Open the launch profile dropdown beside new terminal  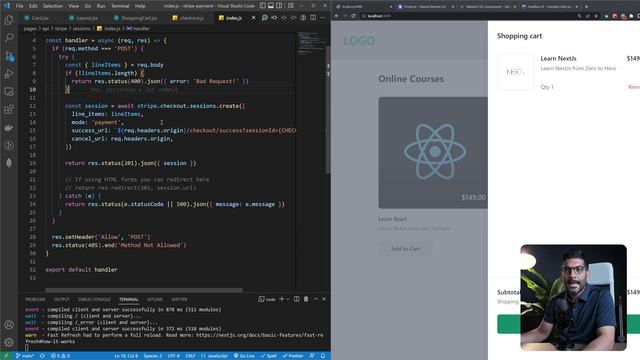(x=288, y=299)
